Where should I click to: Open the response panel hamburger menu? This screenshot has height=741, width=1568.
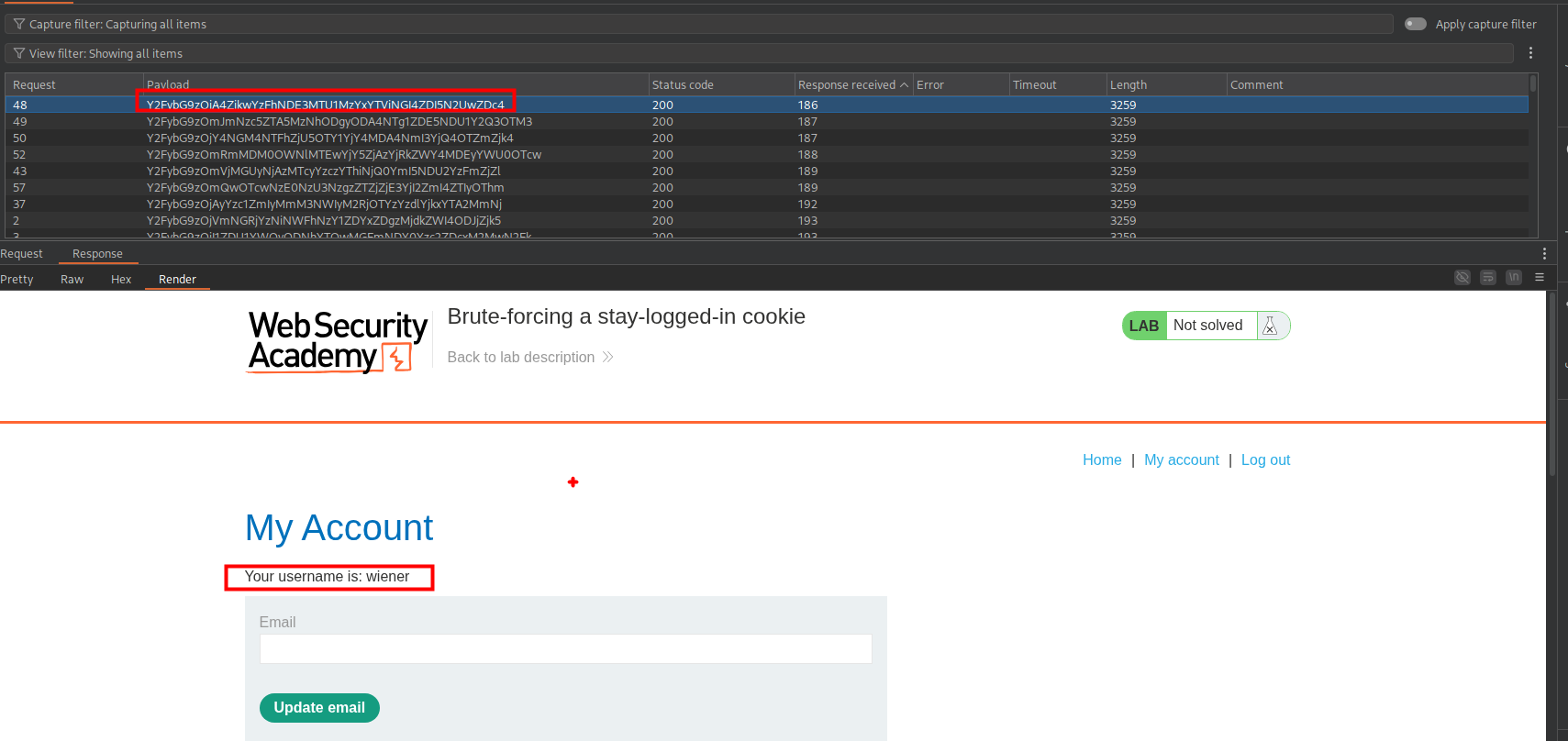[1540, 277]
